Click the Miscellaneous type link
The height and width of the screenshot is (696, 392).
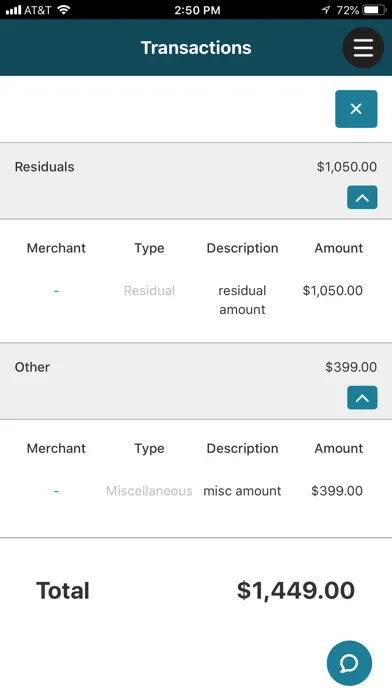pos(149,491)
